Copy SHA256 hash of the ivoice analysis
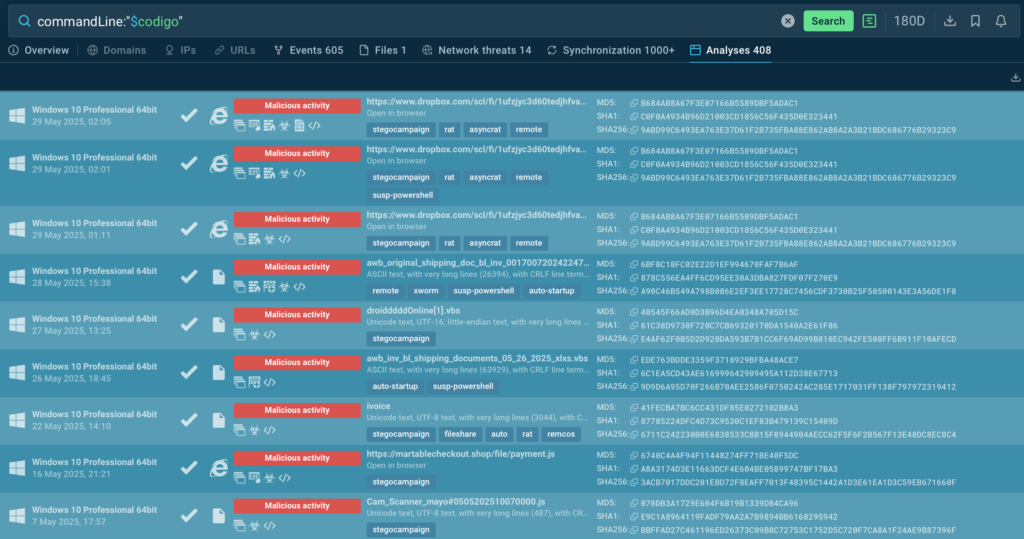1024x539 pixels. click(x=634, y=435)
